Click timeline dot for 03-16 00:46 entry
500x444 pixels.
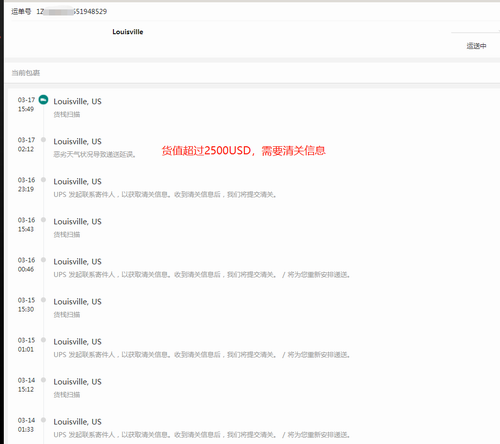click(x=43, y=260)
